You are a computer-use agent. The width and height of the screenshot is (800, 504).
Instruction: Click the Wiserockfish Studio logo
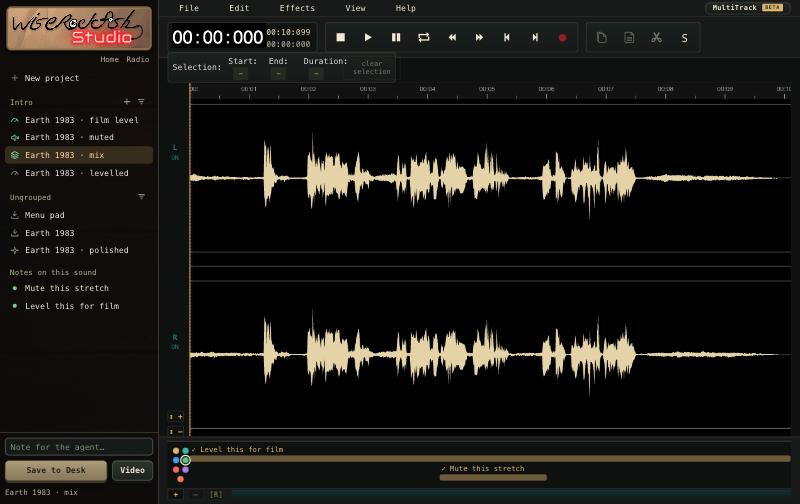pos(79,29)
